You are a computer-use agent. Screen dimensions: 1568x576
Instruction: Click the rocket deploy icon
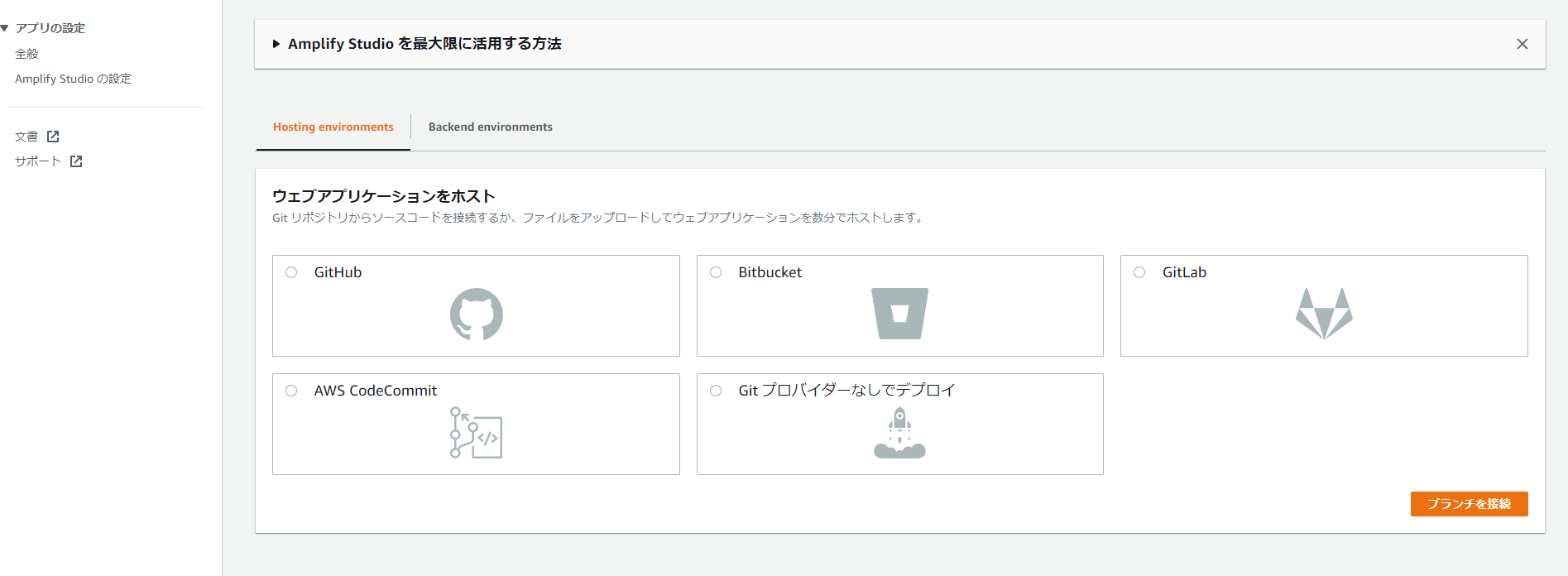pos(899,433)
